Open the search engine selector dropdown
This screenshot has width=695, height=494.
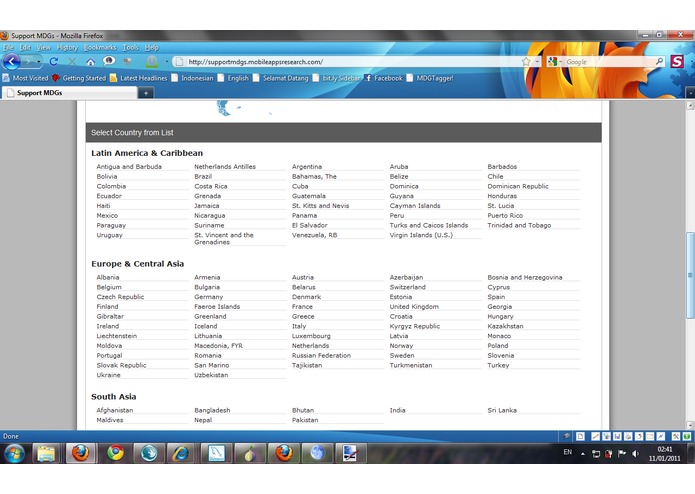(554, 62)
